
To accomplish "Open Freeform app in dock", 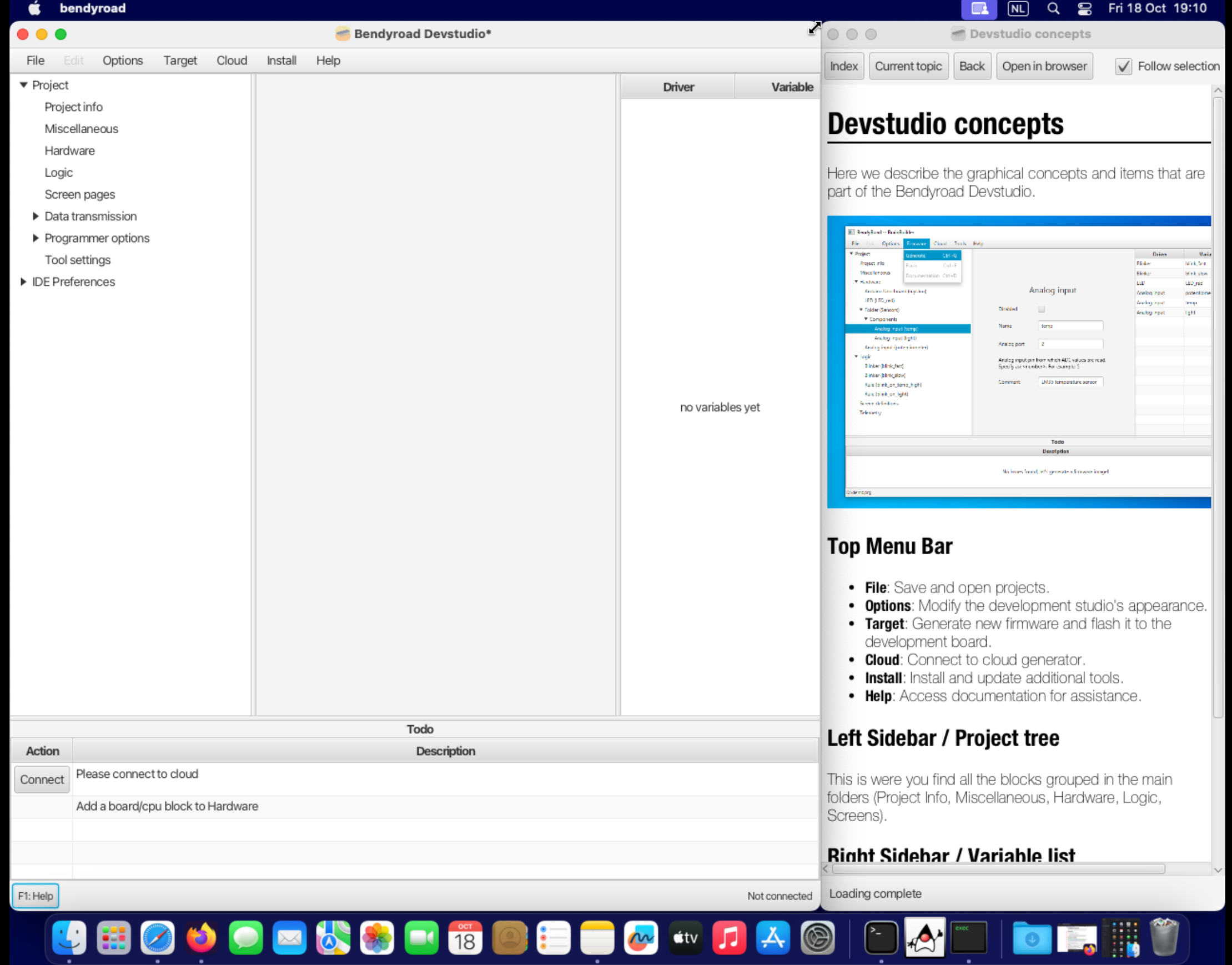I will coord(641,938).
